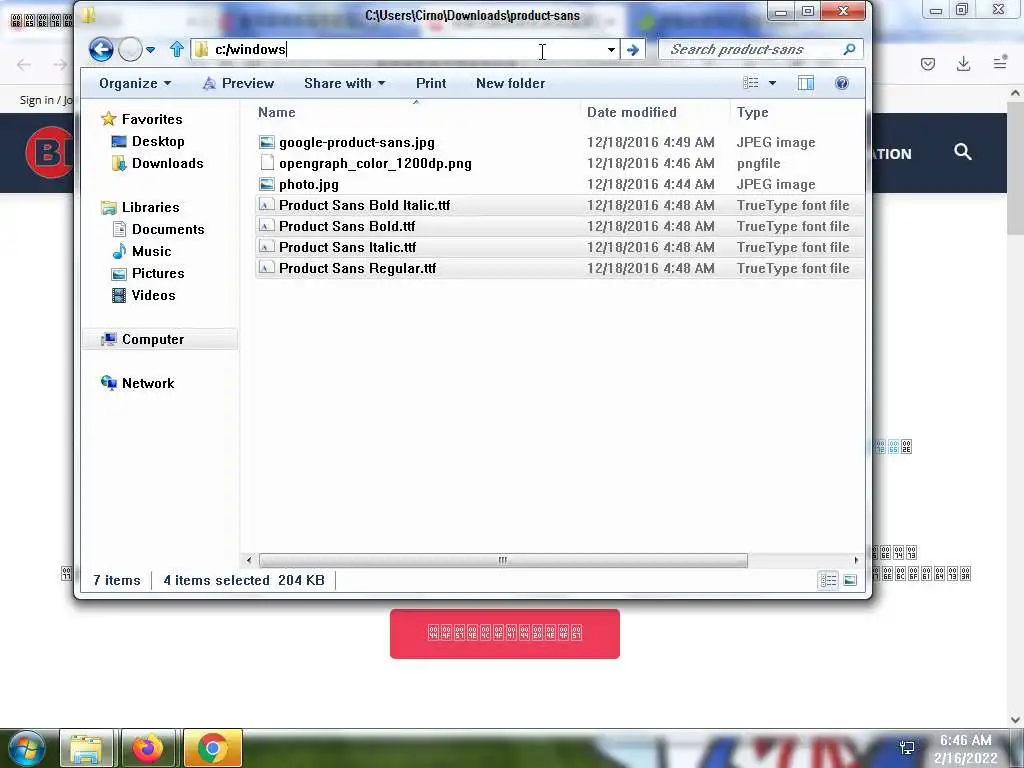
Task: Click the address bar path field
Action: pos(405,50)
